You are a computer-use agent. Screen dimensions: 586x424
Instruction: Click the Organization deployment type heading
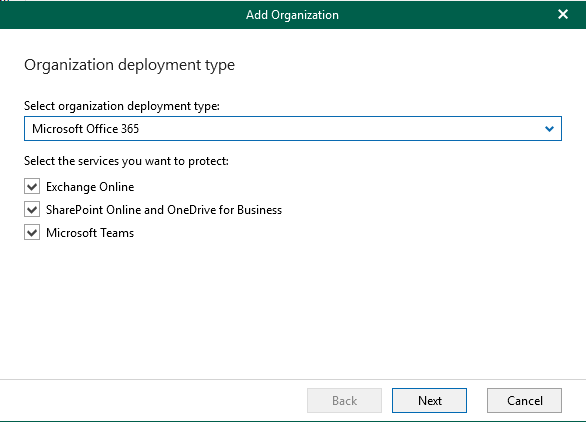129,65
